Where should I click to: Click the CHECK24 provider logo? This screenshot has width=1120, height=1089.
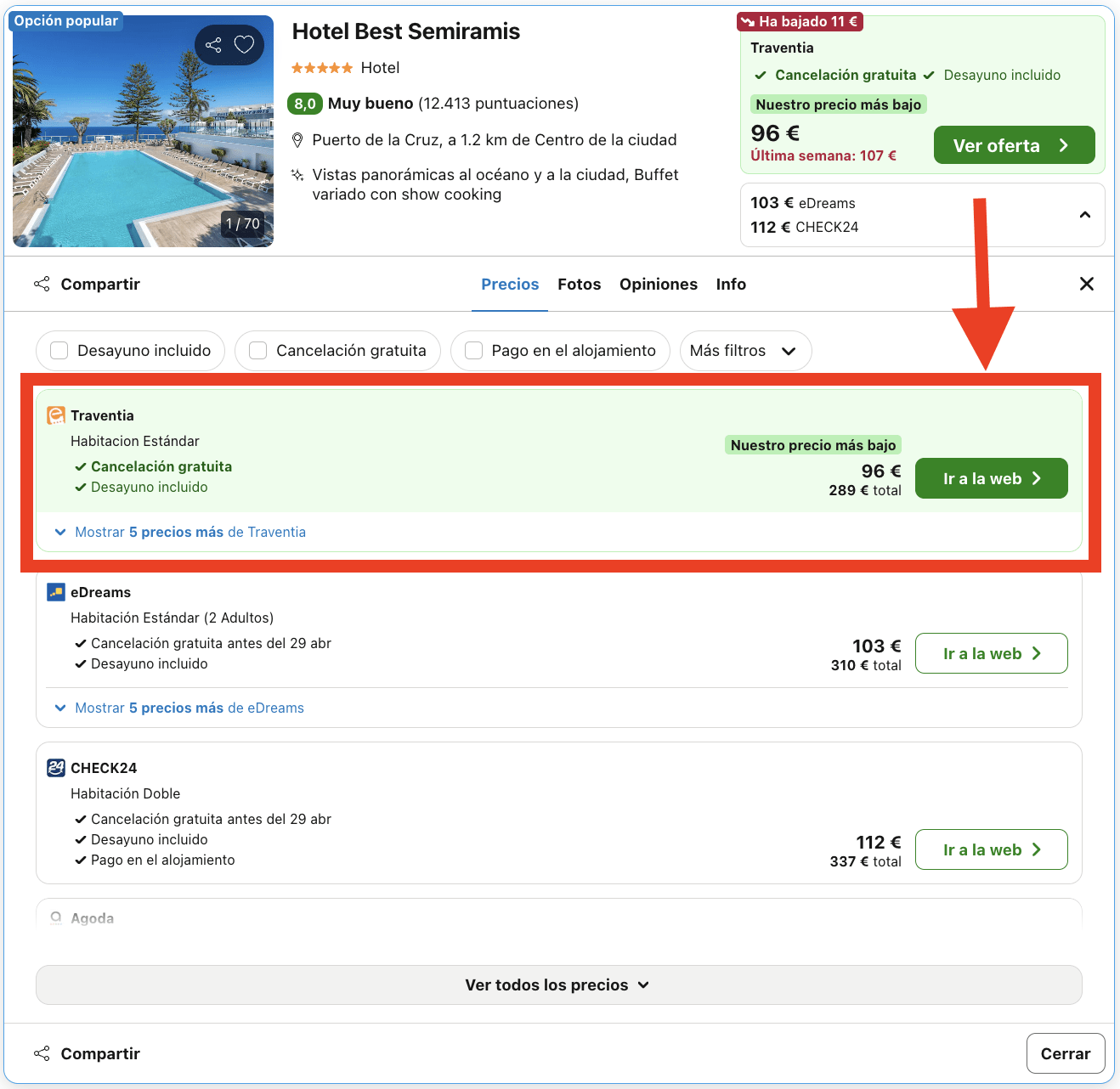(54, 767)
